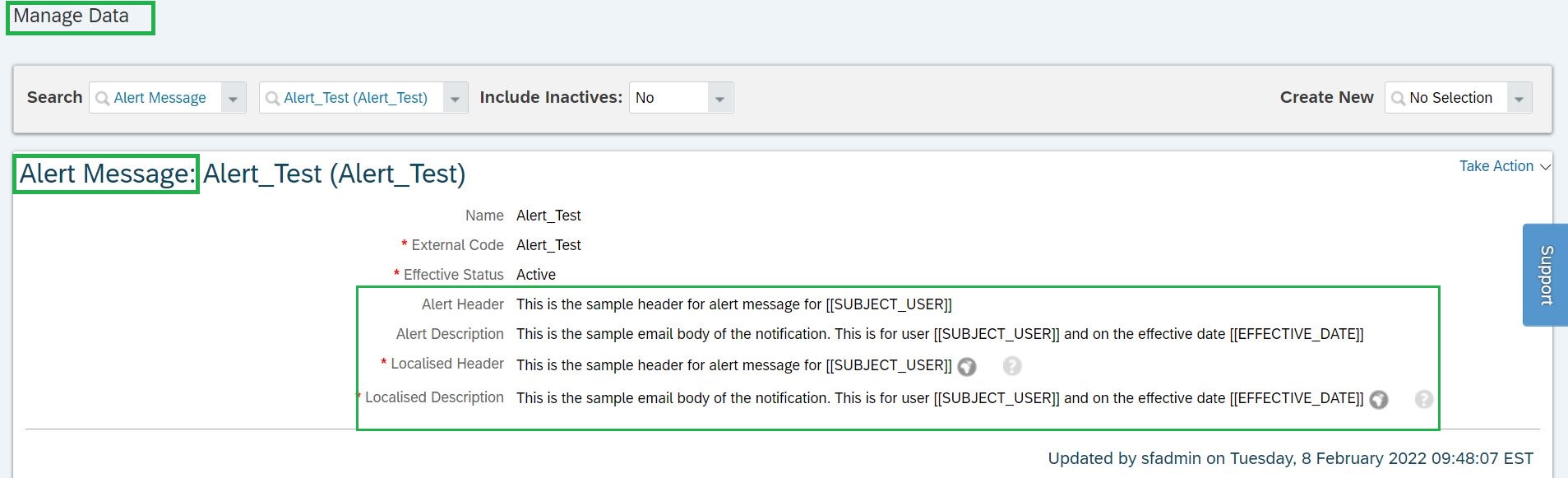Expand the Alert Message object type dropdown arrow
Image resolution: width=1568 pixels, height=478 pixels.
[x=234, y=99]
